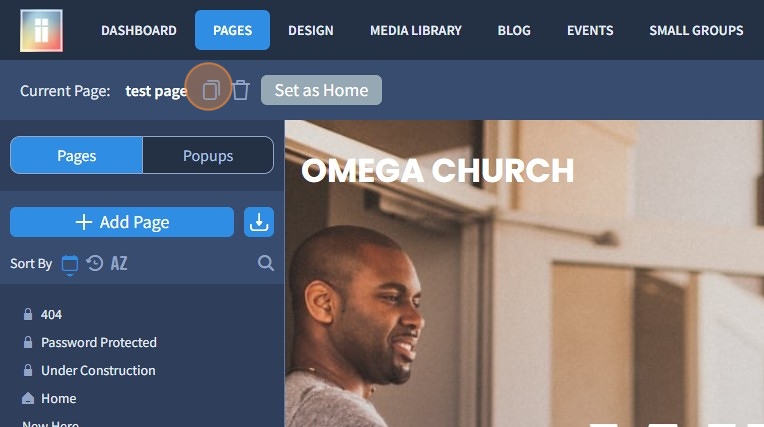
Task: Switch to the Popups toggle
Action: 208,155
